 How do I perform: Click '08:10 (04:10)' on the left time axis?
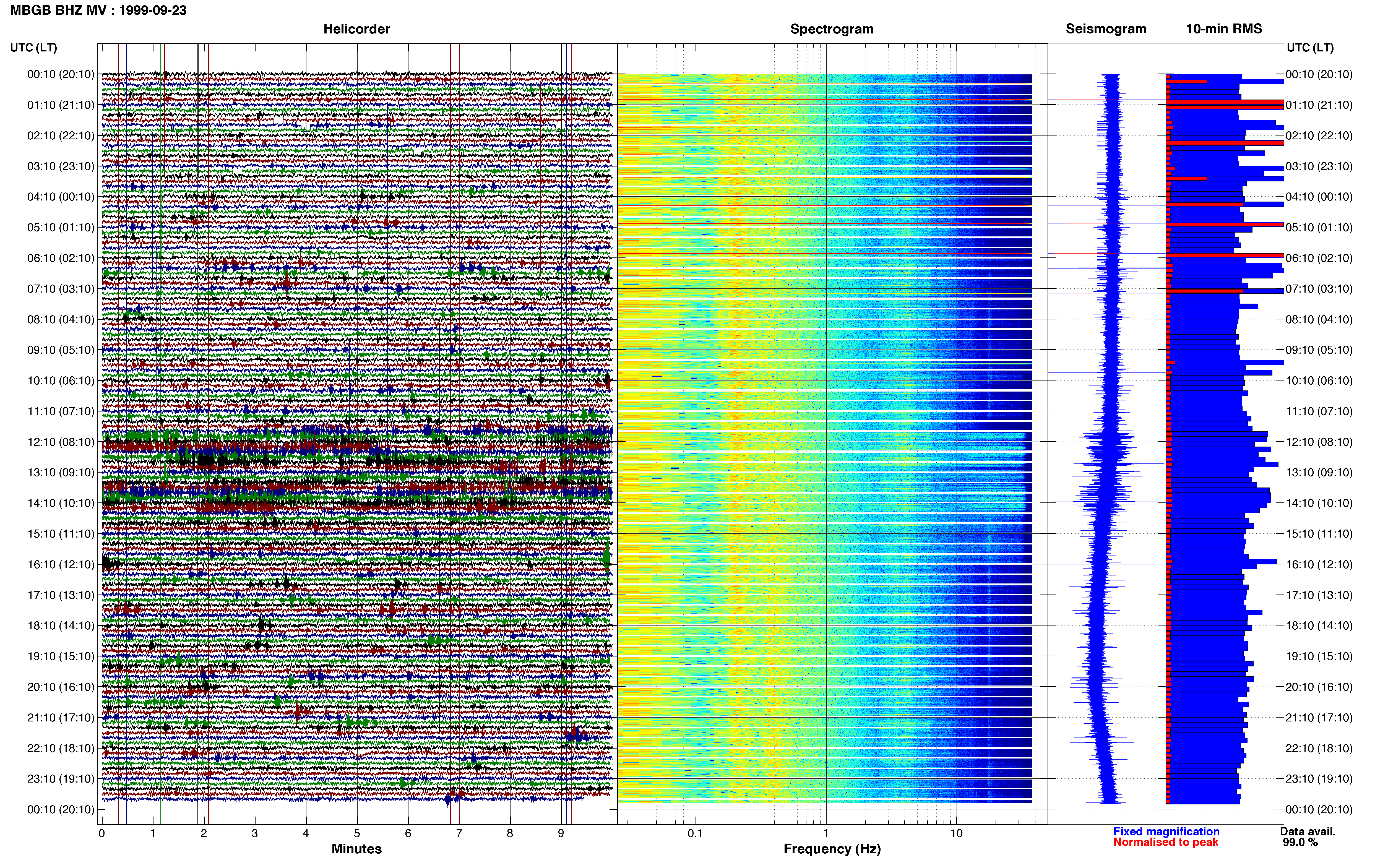61,319
